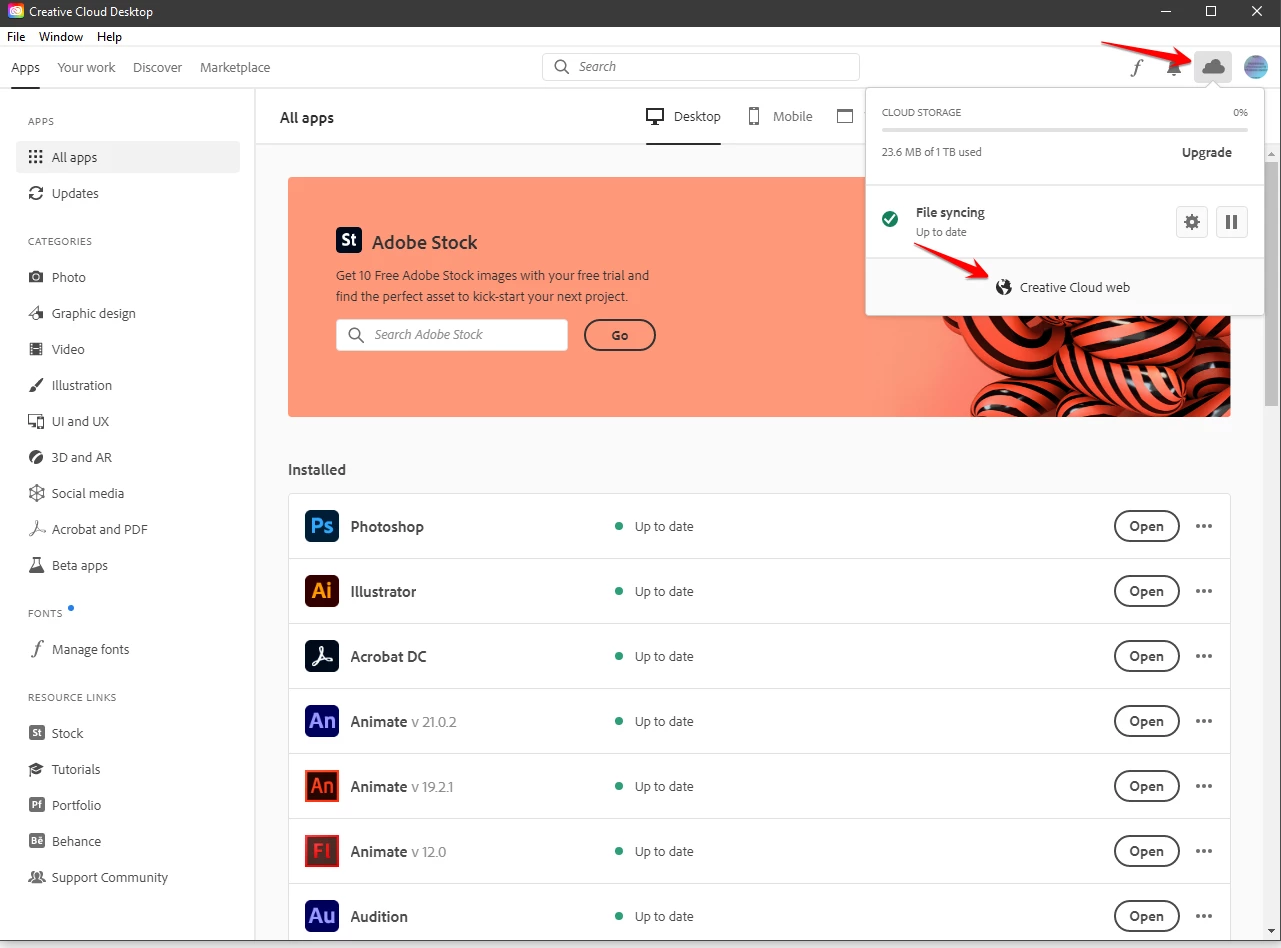The image size is (1281, 948).
Task: Click the Animate v 12.0 Flash icon
Action: tap(322, 851)
